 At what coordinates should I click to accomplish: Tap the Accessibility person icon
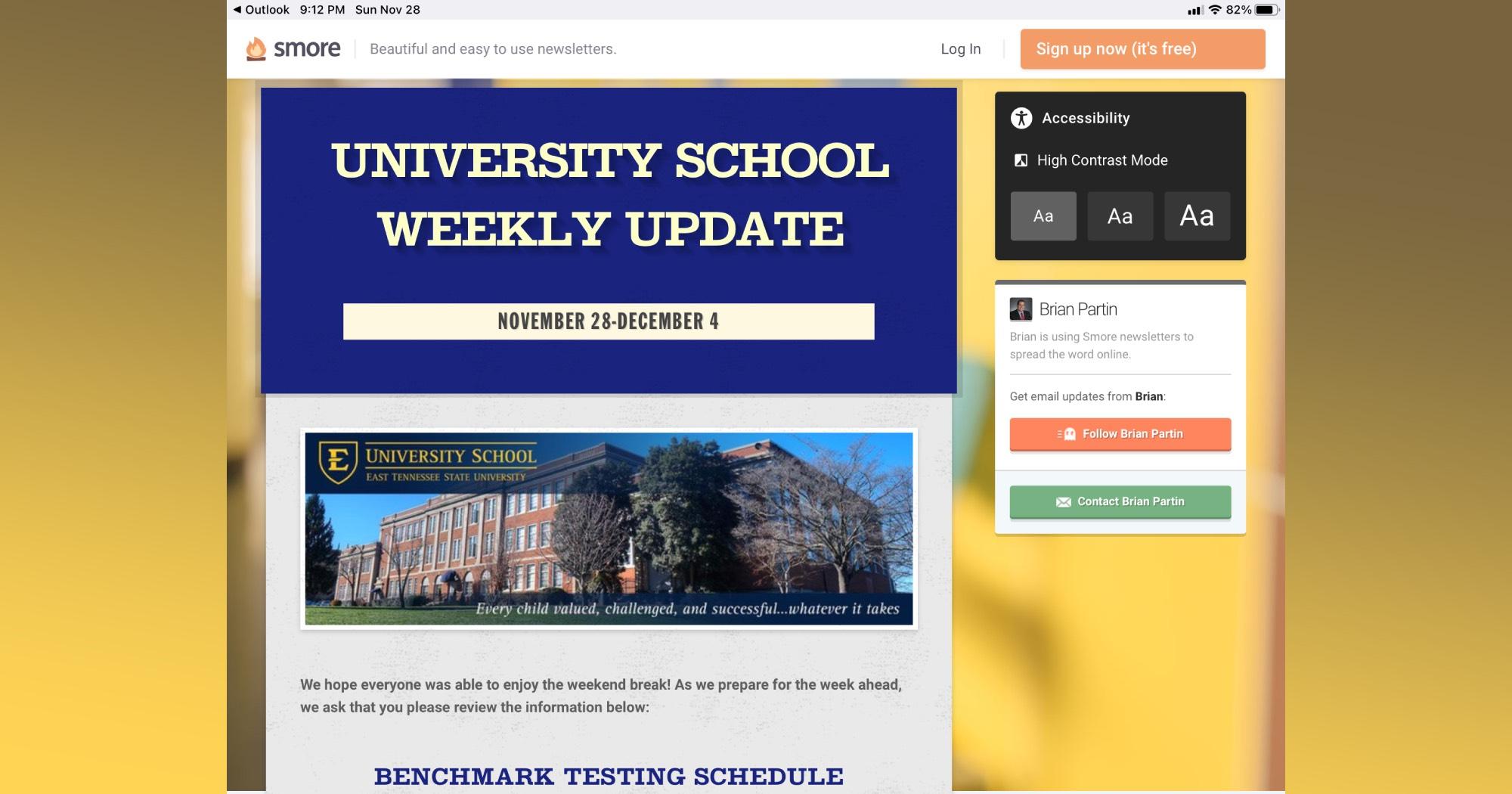click(1021, 118)
